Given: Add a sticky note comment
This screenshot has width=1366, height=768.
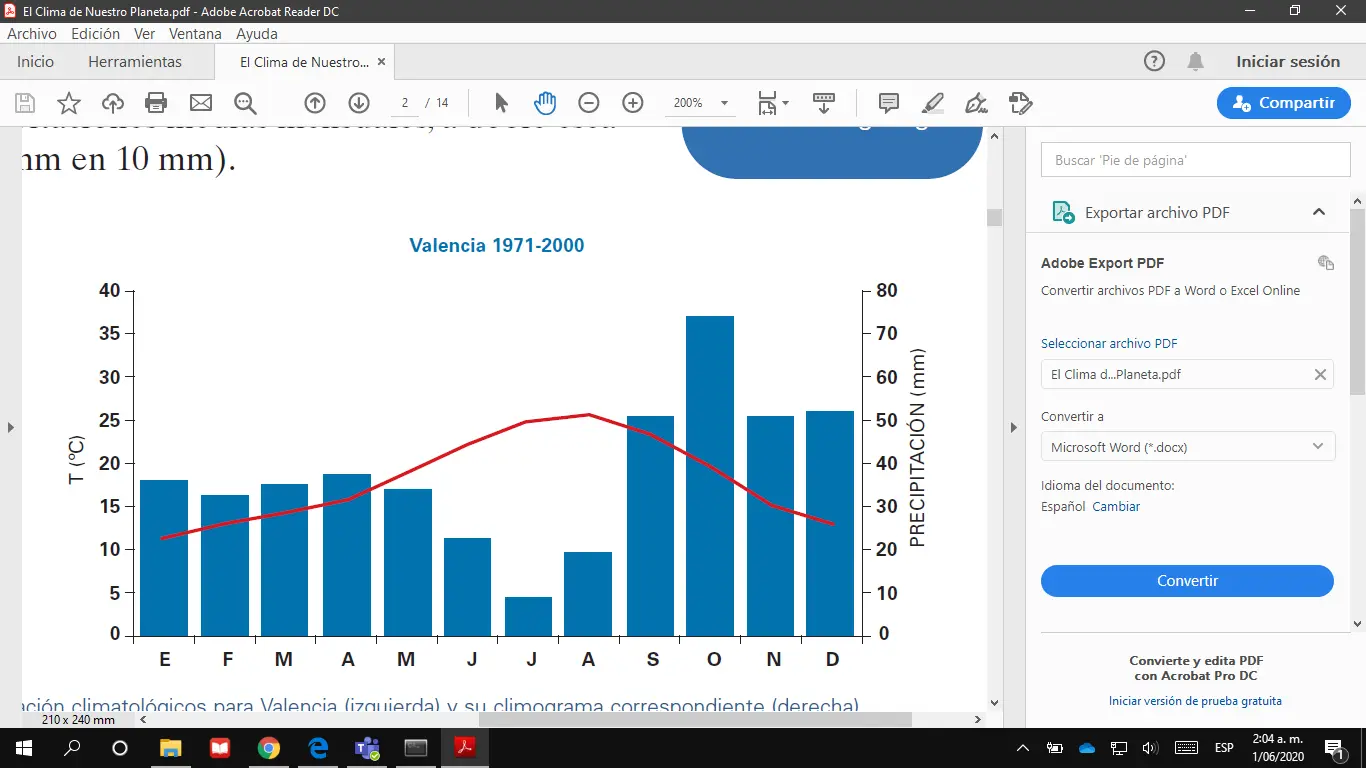Looking at the screenshot, I should 888,102.
